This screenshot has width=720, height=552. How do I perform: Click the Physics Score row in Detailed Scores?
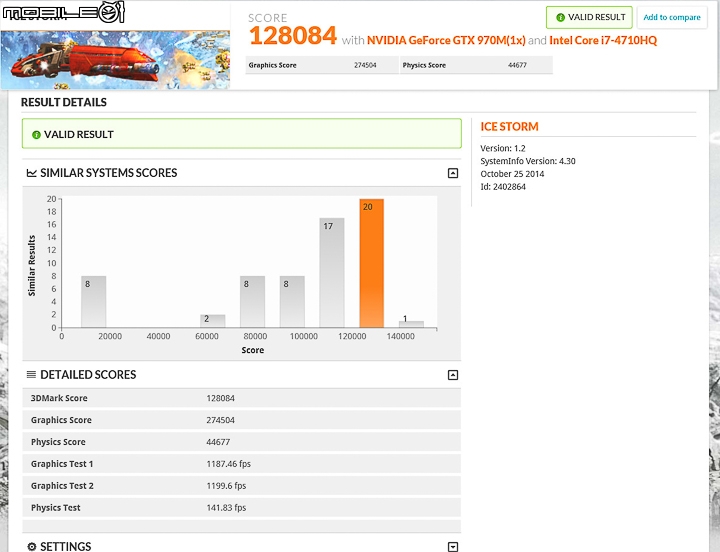tap(242, 442)
